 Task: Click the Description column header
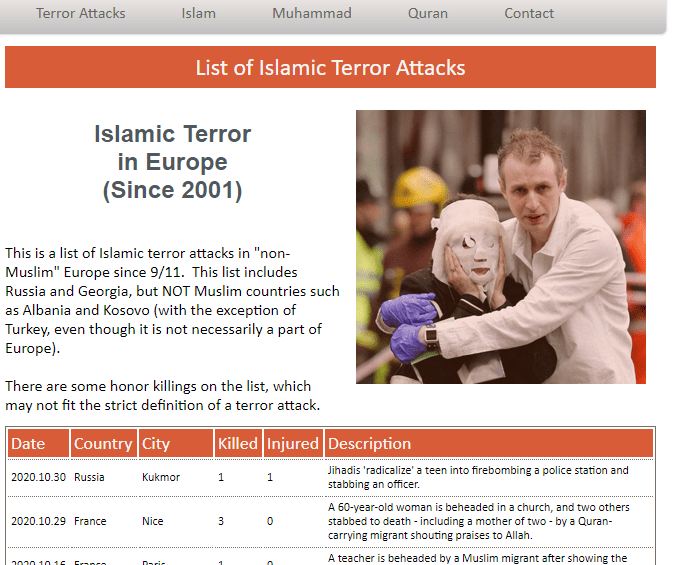[370, 444]
